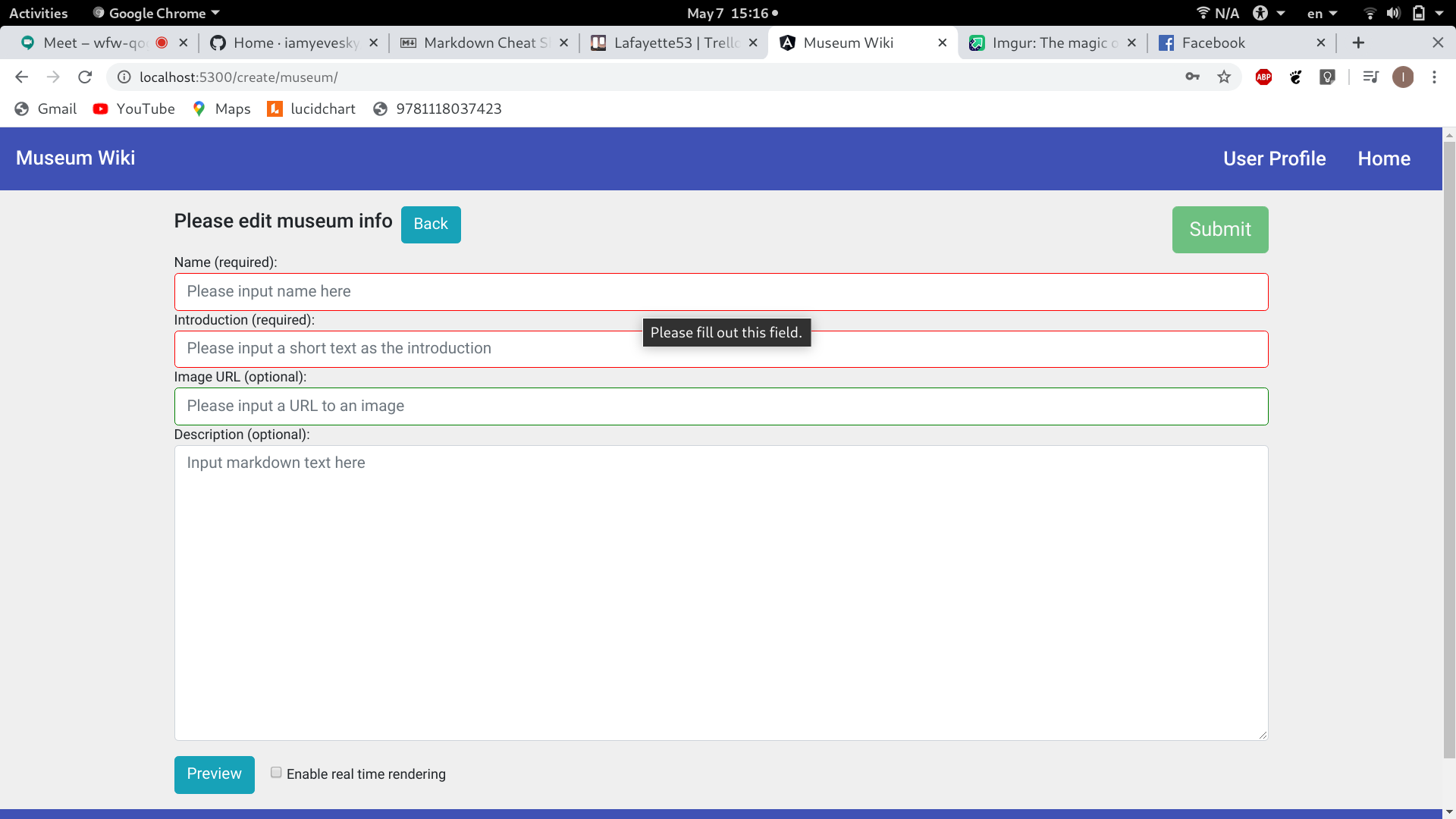1456x819 pixels.
Task: Open the Gmail bookmark
Action: [45, 108]
